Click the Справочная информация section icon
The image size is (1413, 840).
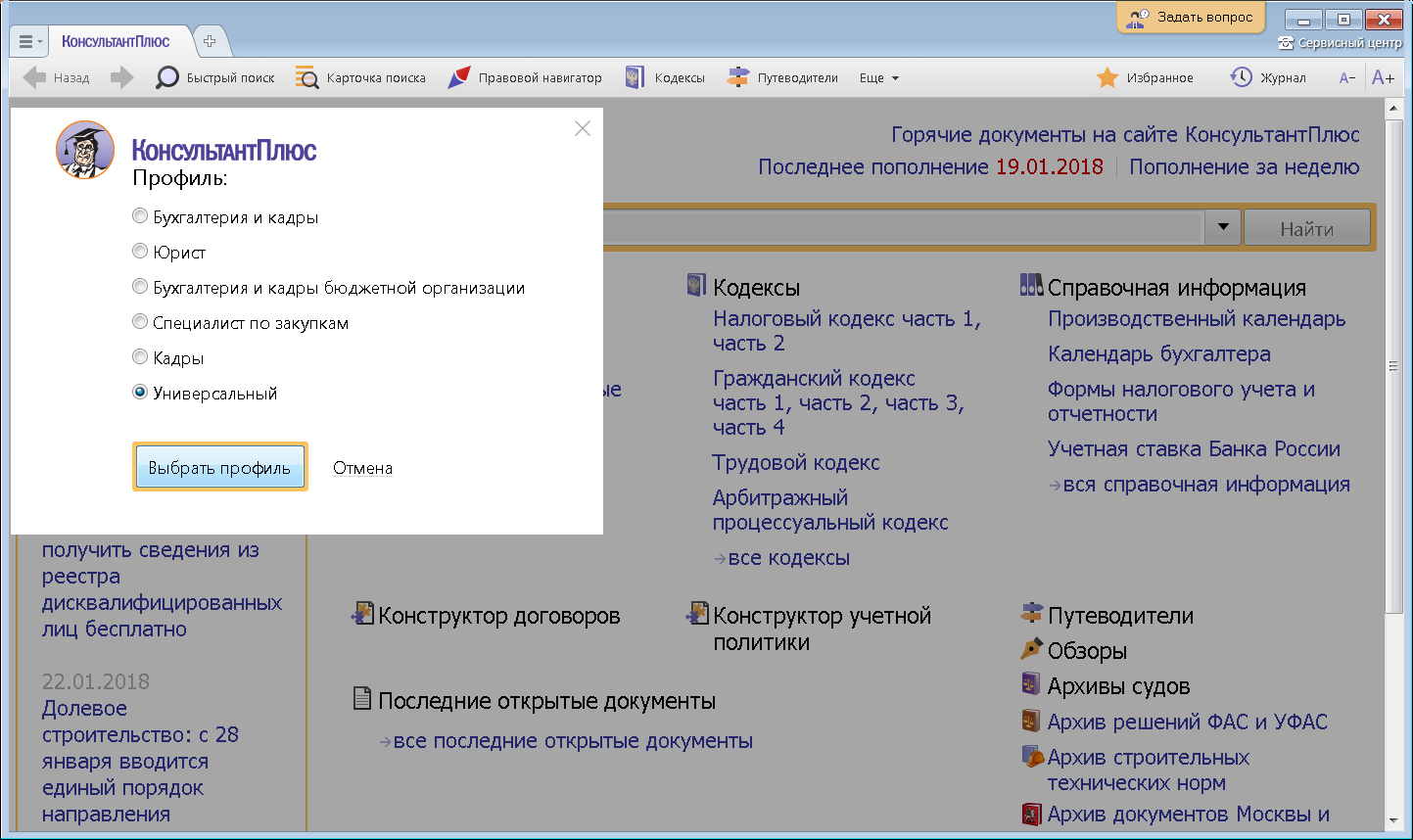(1031, 286)
